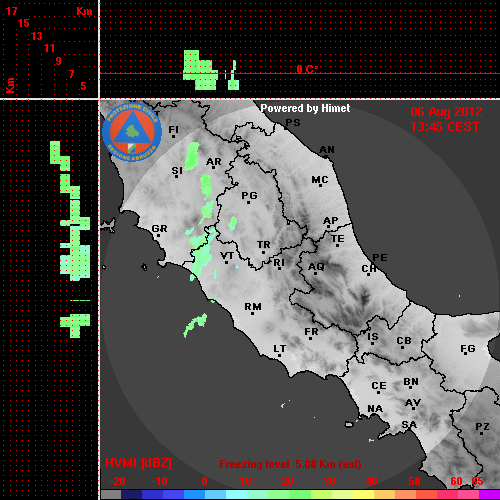Screen dimensions: 500x500
Task: Click the '65' dBZ scale value
Action: coord(477,481)
